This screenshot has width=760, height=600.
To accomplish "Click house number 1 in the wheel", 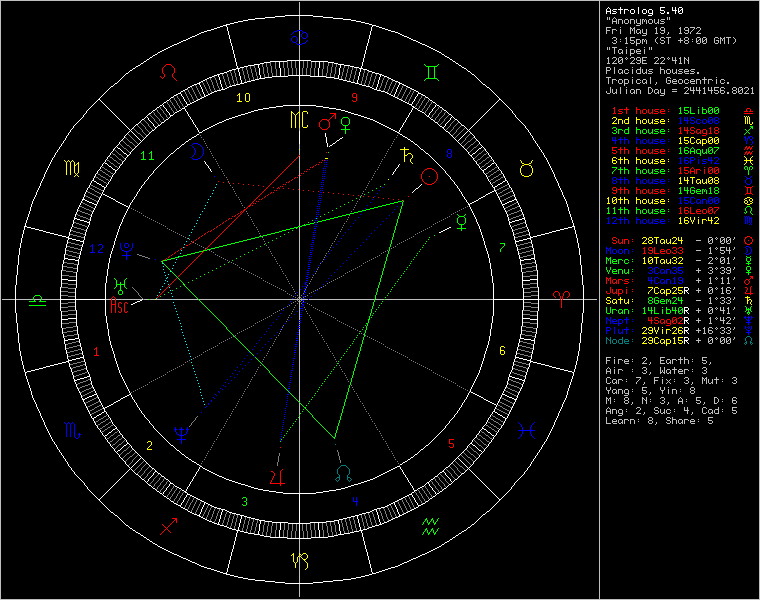I will click(96, 352).
